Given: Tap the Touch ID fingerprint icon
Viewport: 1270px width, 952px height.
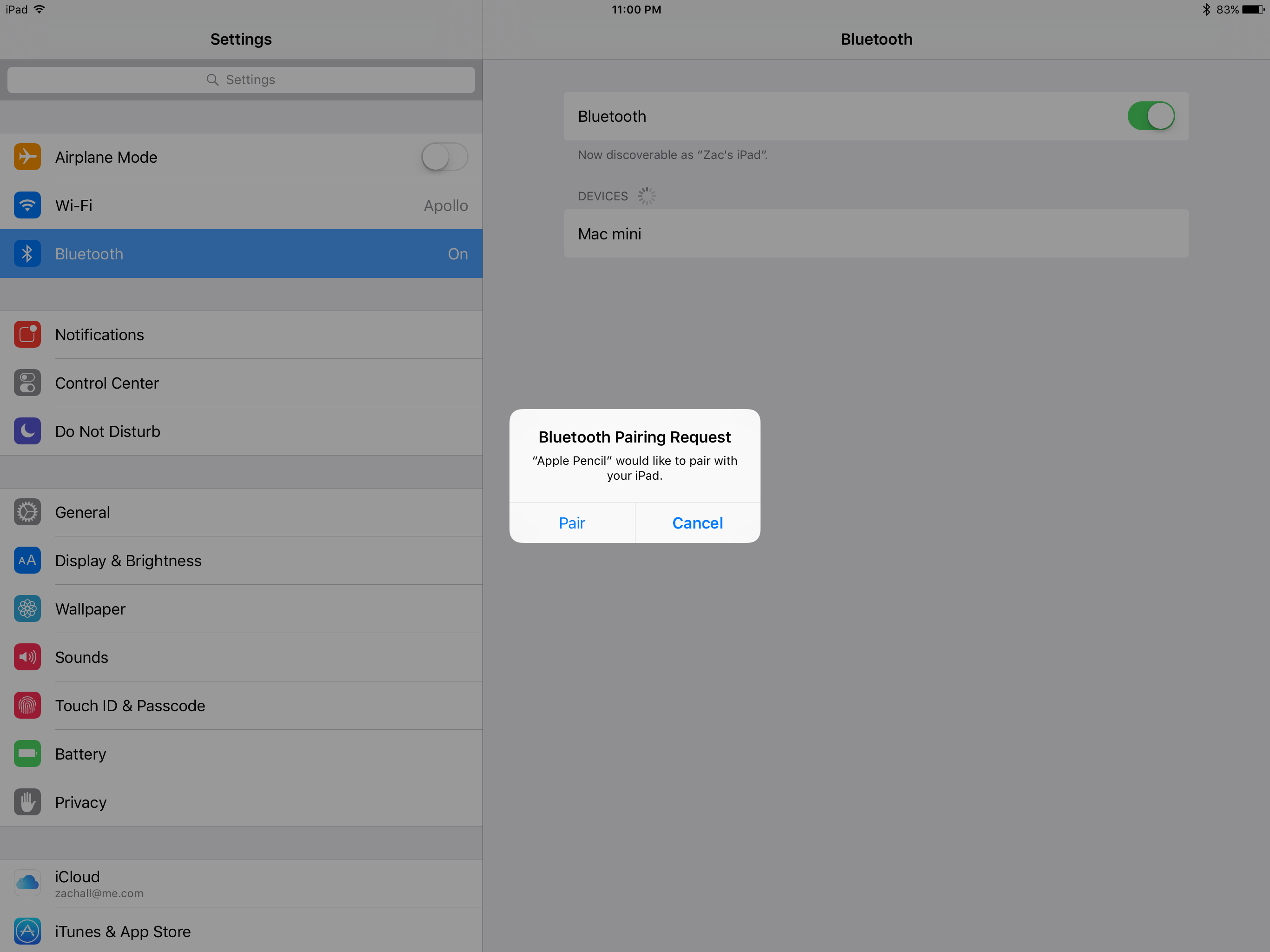Looking at the screenshot, I should coord(27,706).
